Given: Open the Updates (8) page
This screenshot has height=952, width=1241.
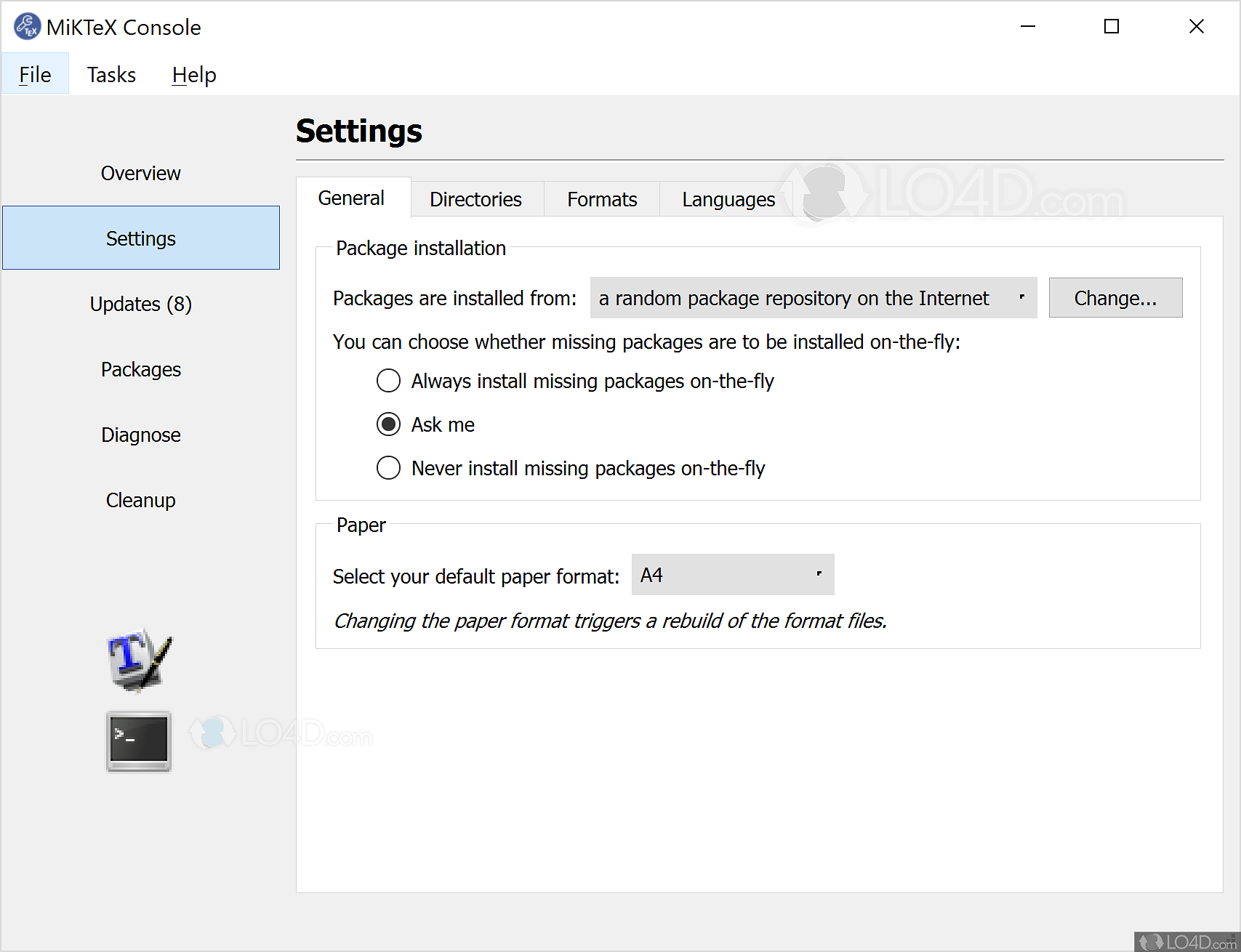Looking at the screenshot, I should click(141, 304).
